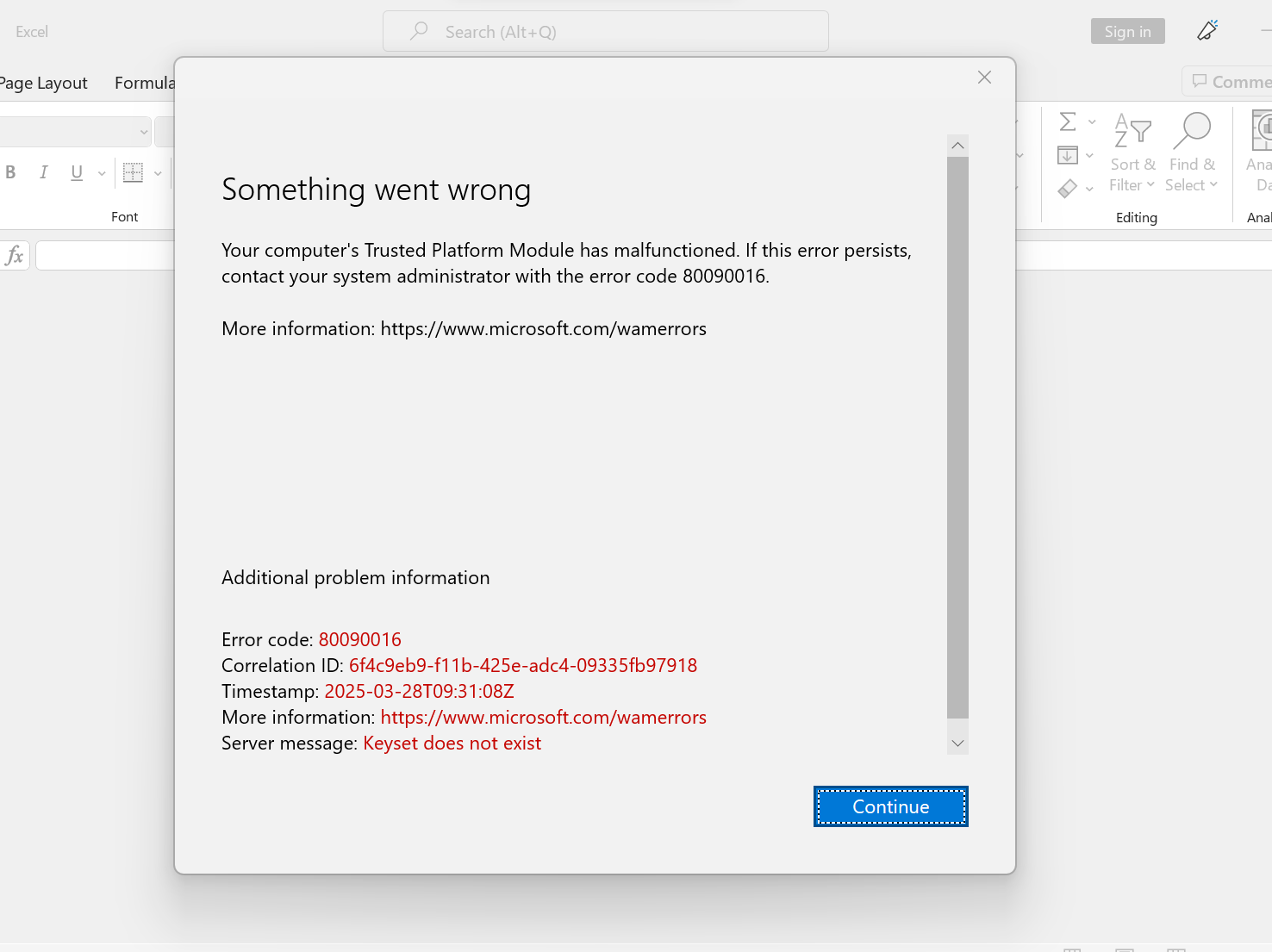
Task: Expand the Borders dropdown arrow
Action: coord(158,173)
